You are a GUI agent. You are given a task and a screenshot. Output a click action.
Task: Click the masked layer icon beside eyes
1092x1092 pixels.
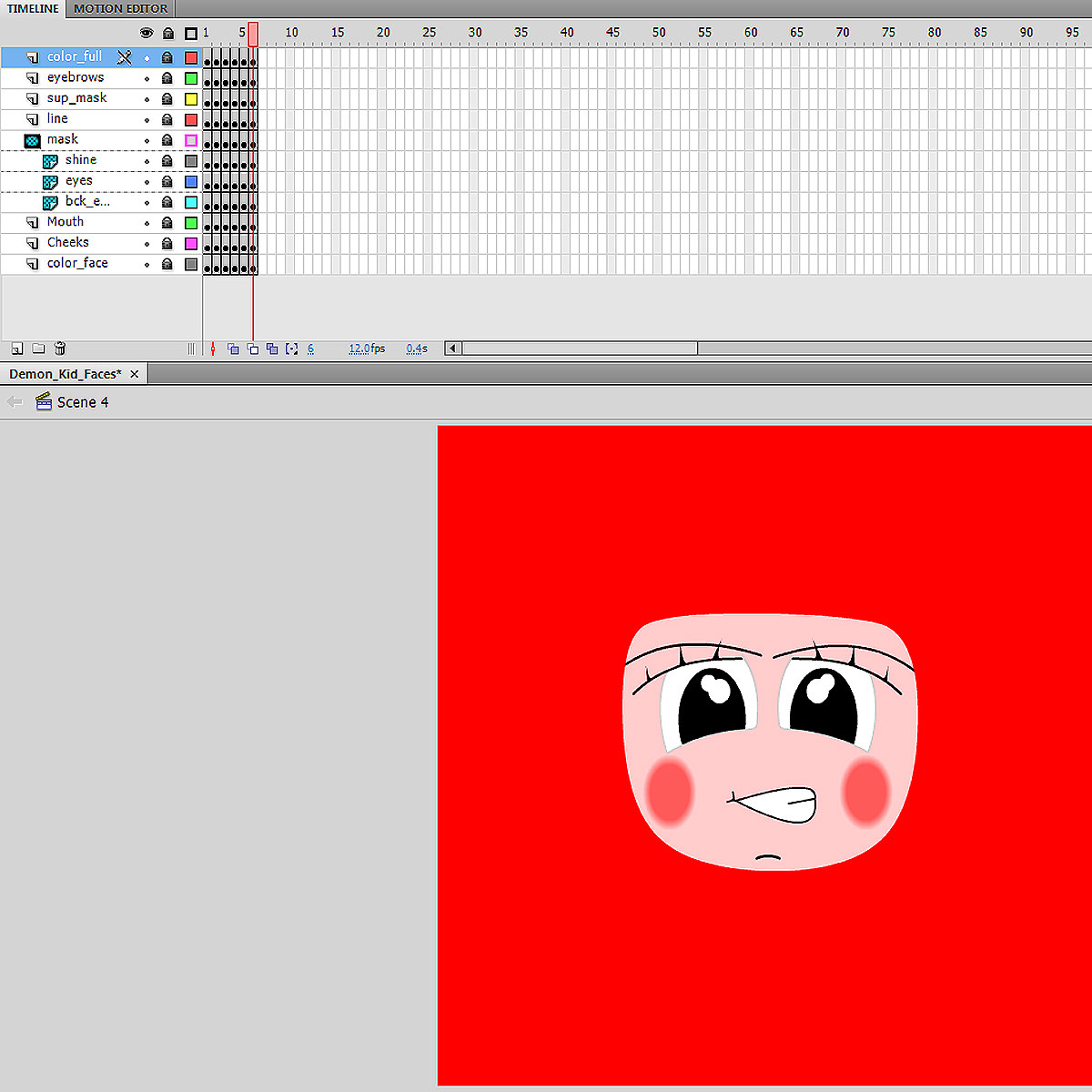(x=50, y=182)
